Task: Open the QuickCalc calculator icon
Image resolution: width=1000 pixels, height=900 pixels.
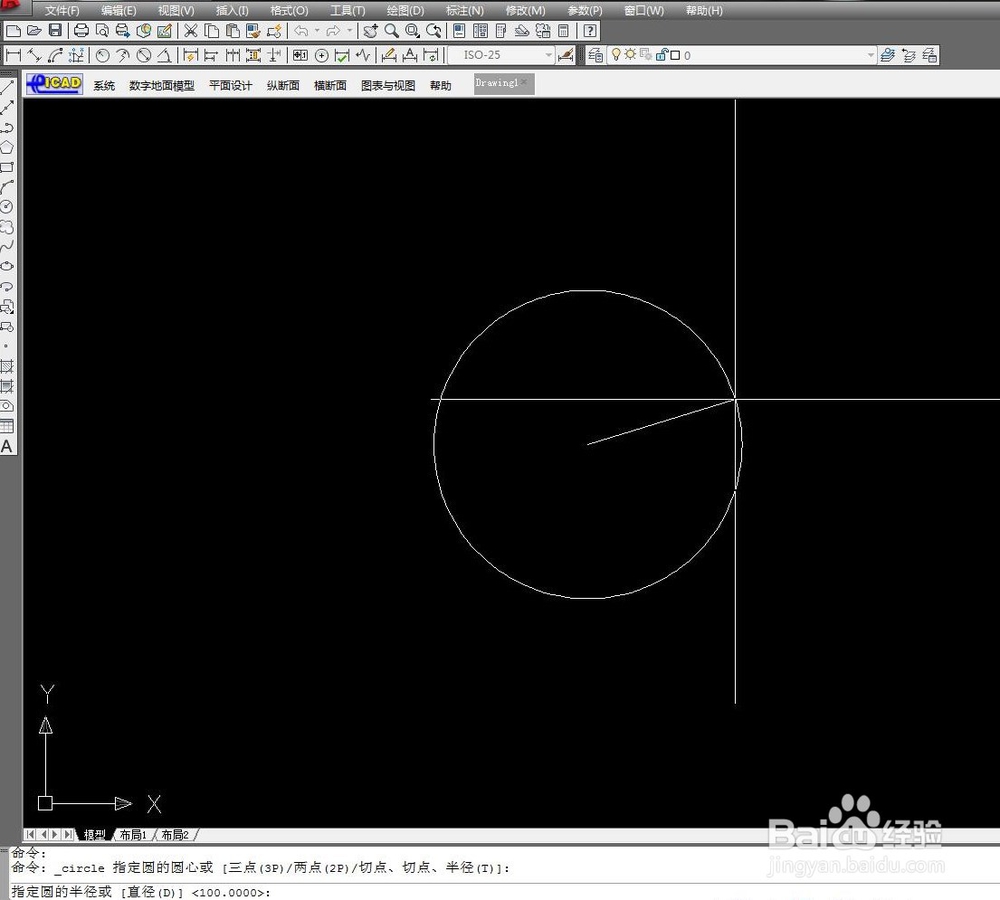Action: tap(563, 31)
